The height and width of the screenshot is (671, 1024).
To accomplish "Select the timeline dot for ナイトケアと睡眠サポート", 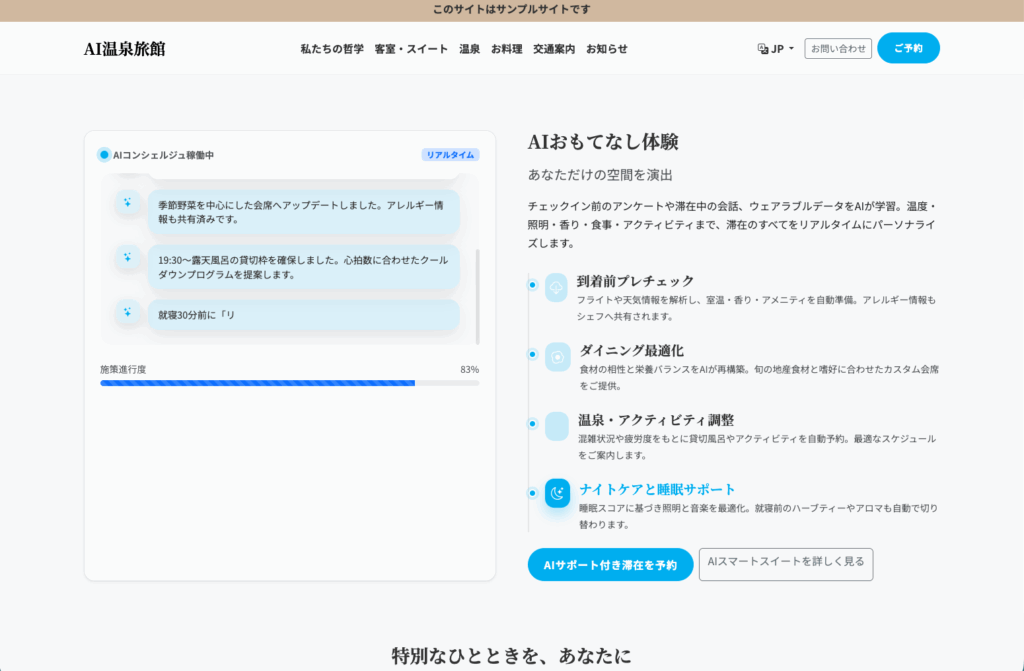I will click(x=532, y=493).
